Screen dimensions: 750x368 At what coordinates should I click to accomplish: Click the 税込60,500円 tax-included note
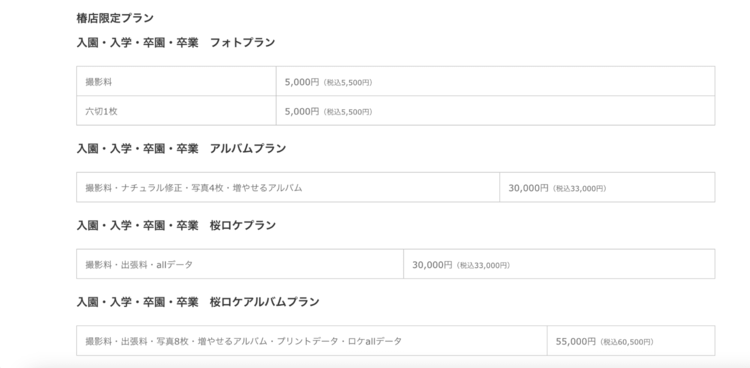(x=627, y=342)
